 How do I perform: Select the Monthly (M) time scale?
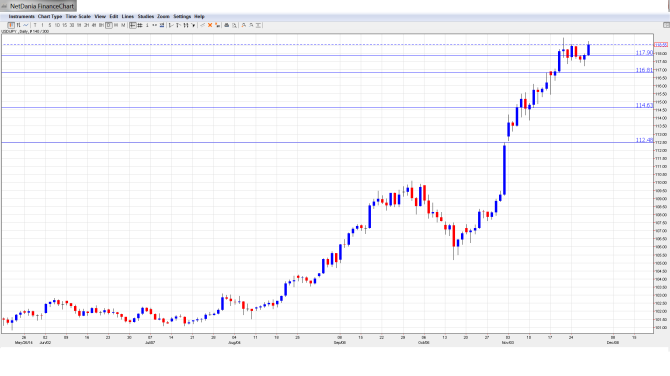[123, 25]
